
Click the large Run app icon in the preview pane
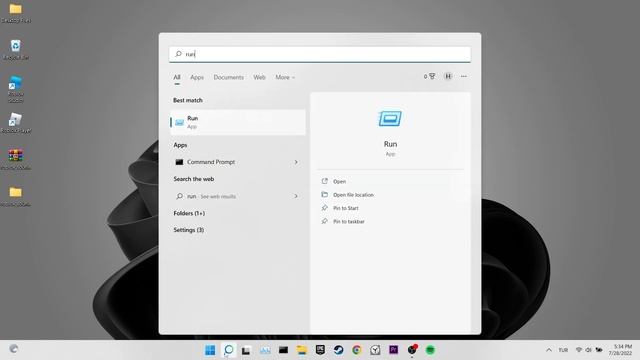390,119
